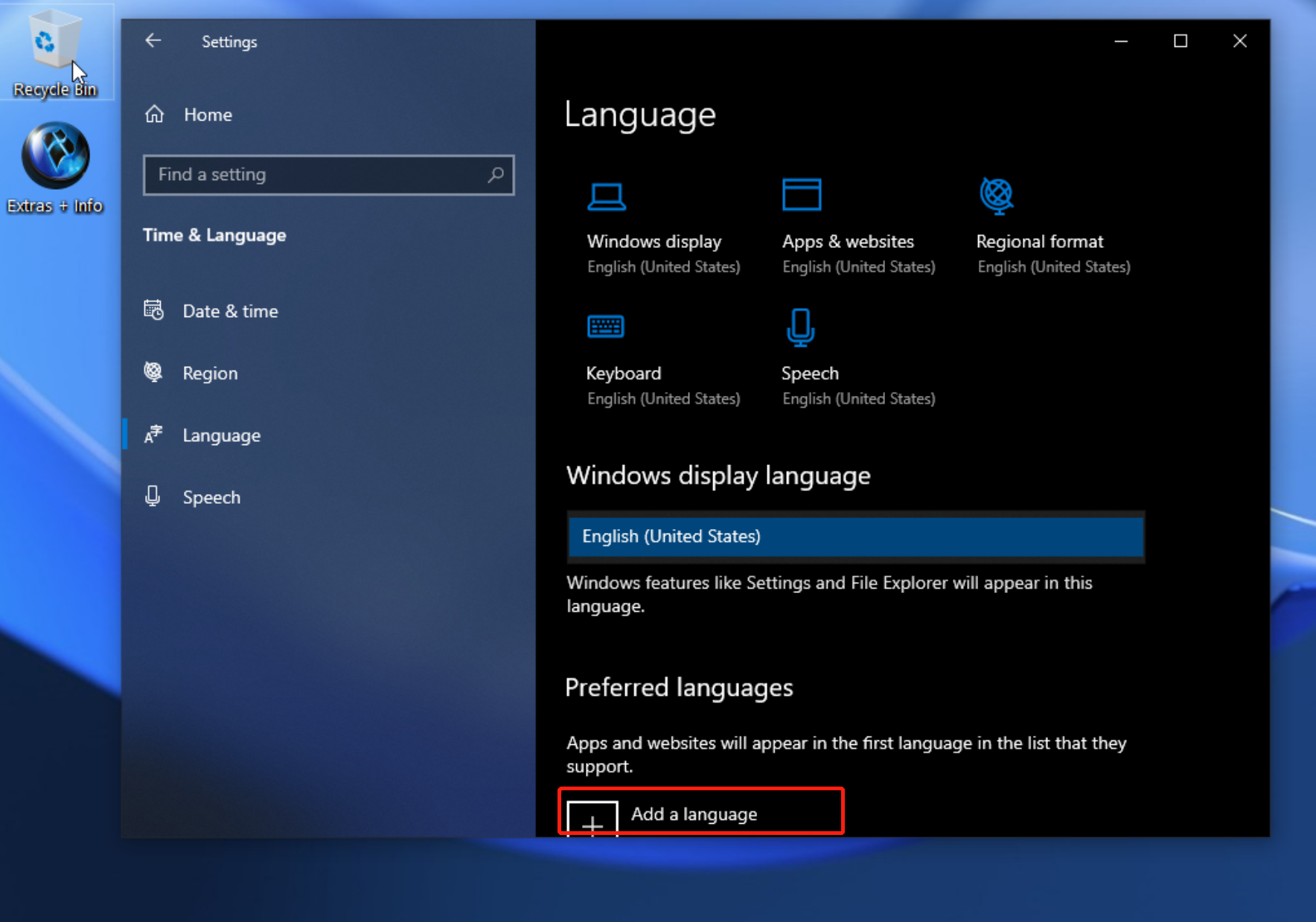Click the plus icon for Add a language

click(592, 819)
